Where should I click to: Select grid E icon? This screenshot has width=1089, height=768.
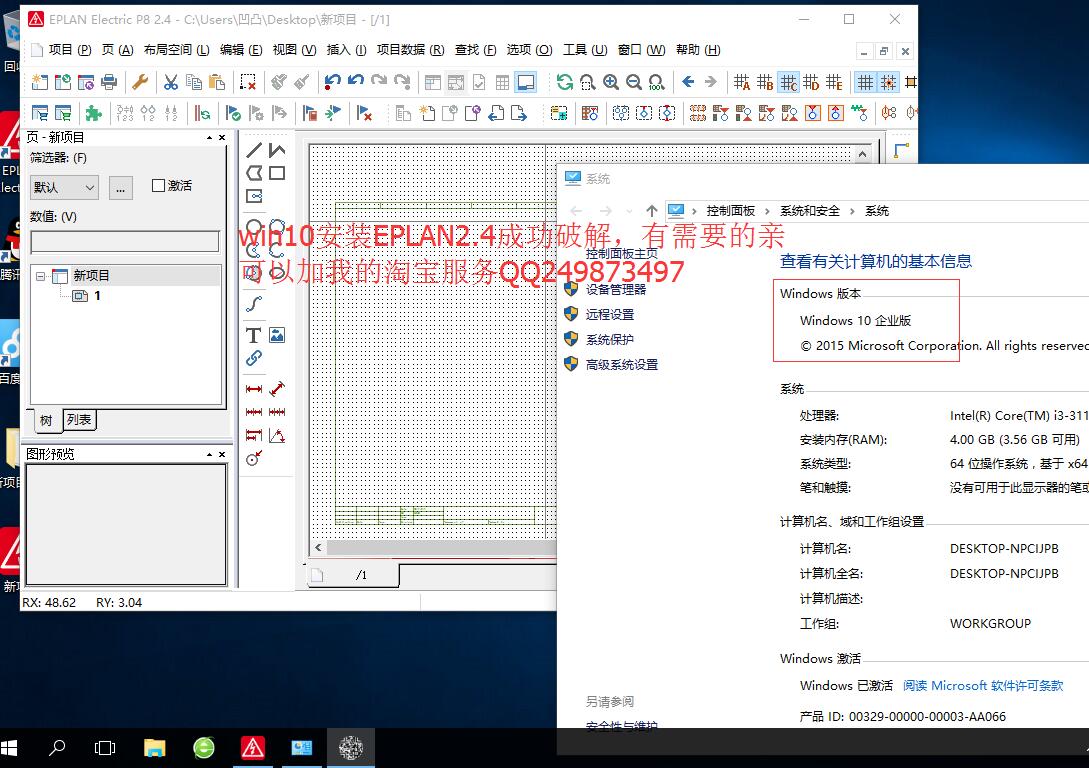833,83
